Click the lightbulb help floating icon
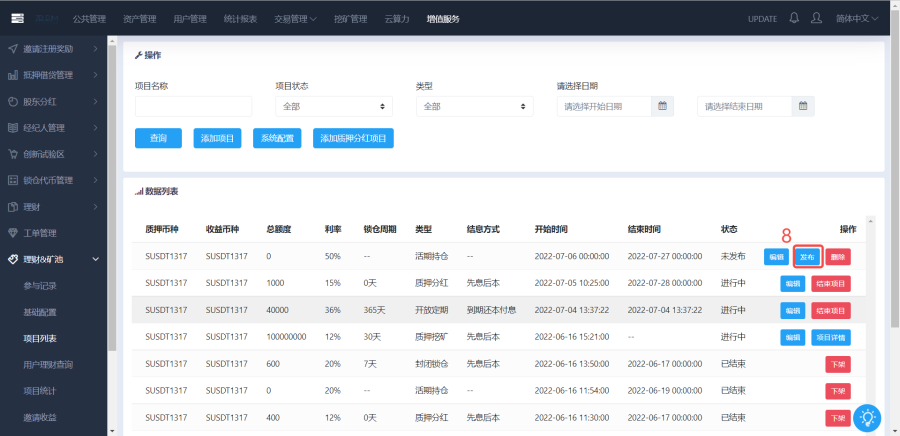 click(867, 417)
